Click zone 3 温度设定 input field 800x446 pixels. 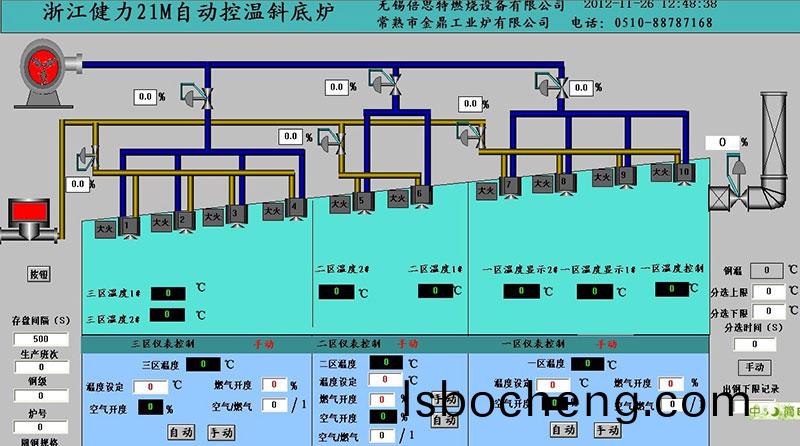coord(150,387)
